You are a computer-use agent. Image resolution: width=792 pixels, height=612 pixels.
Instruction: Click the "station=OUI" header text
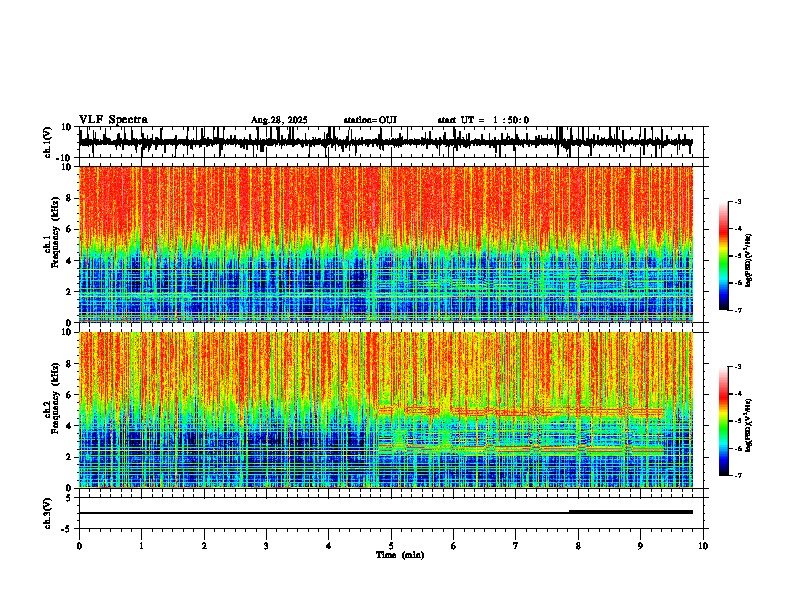(x=370, y=120)
